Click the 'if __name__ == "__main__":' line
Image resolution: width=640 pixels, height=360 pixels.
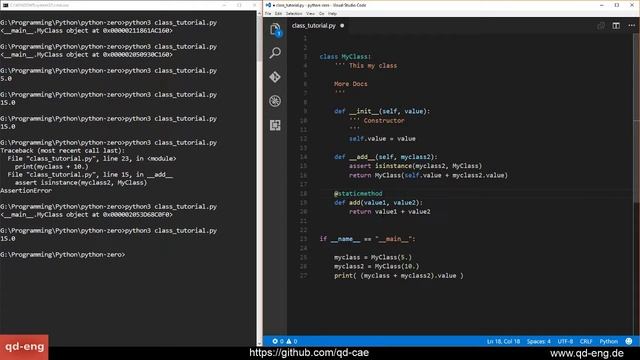(367, 239)
